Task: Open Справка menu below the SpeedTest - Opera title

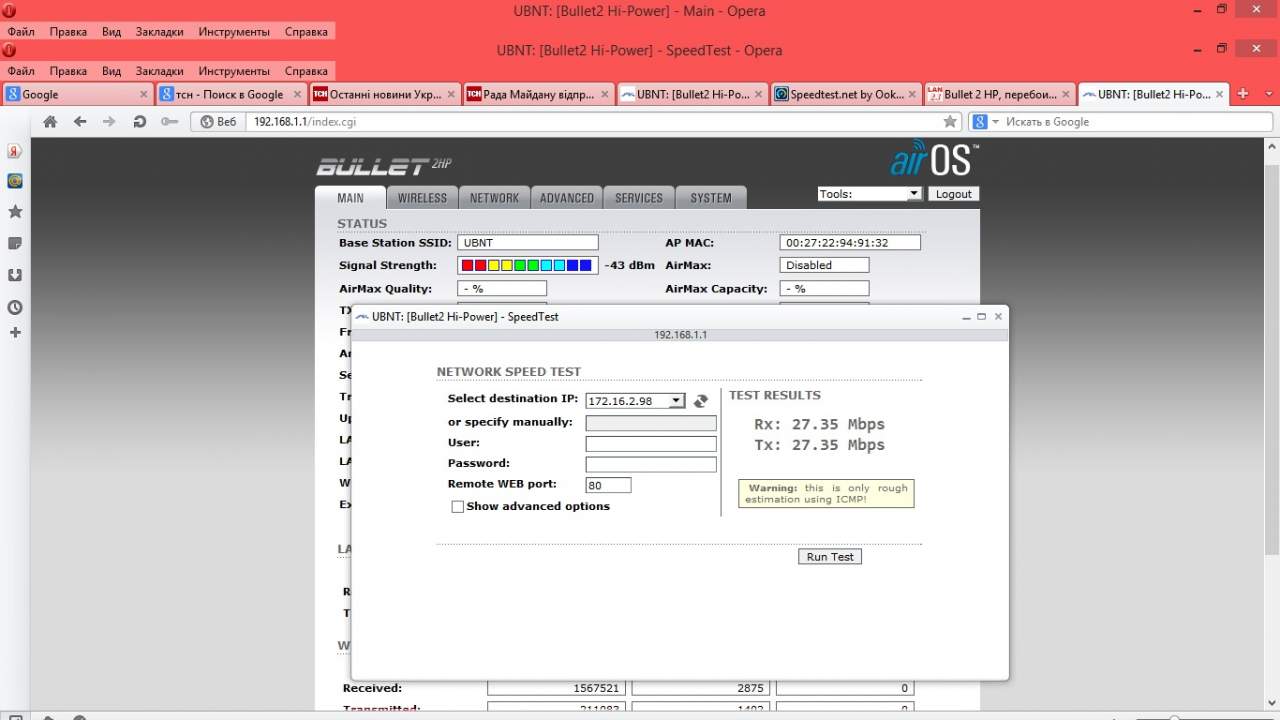Action: [x=306, y=71]
